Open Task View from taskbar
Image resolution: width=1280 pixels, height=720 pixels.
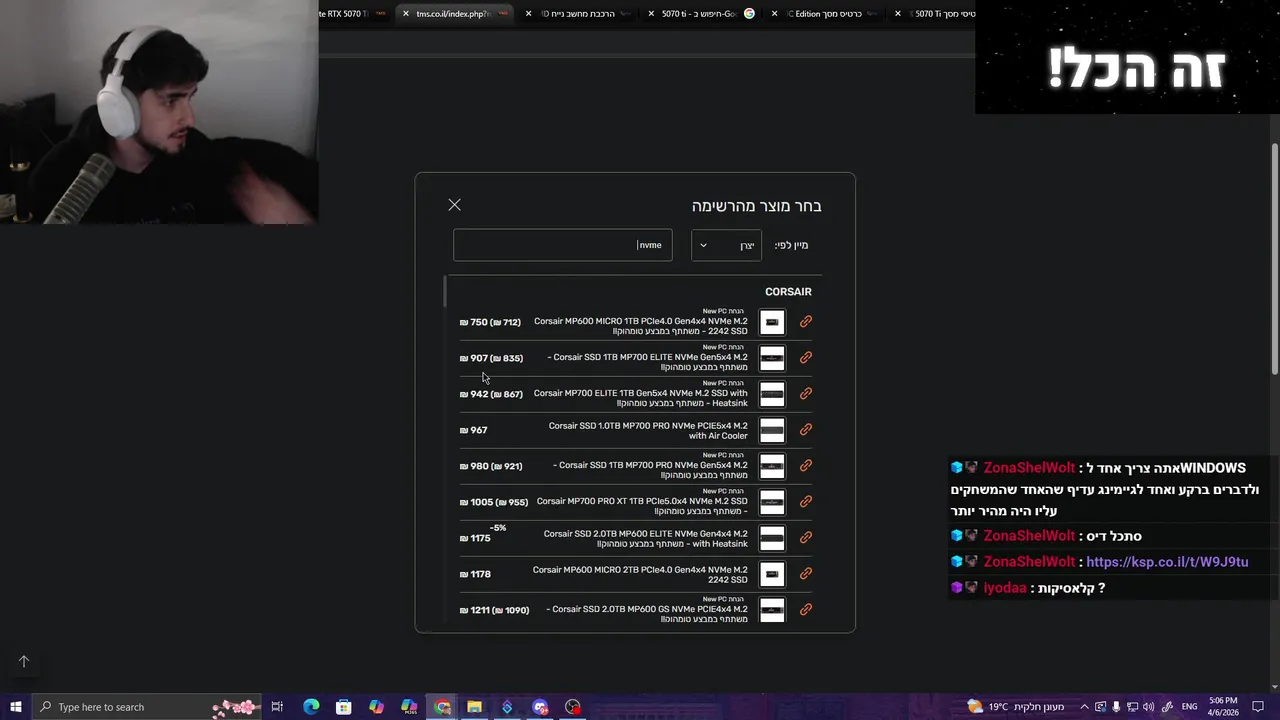(x=277, y=707)
